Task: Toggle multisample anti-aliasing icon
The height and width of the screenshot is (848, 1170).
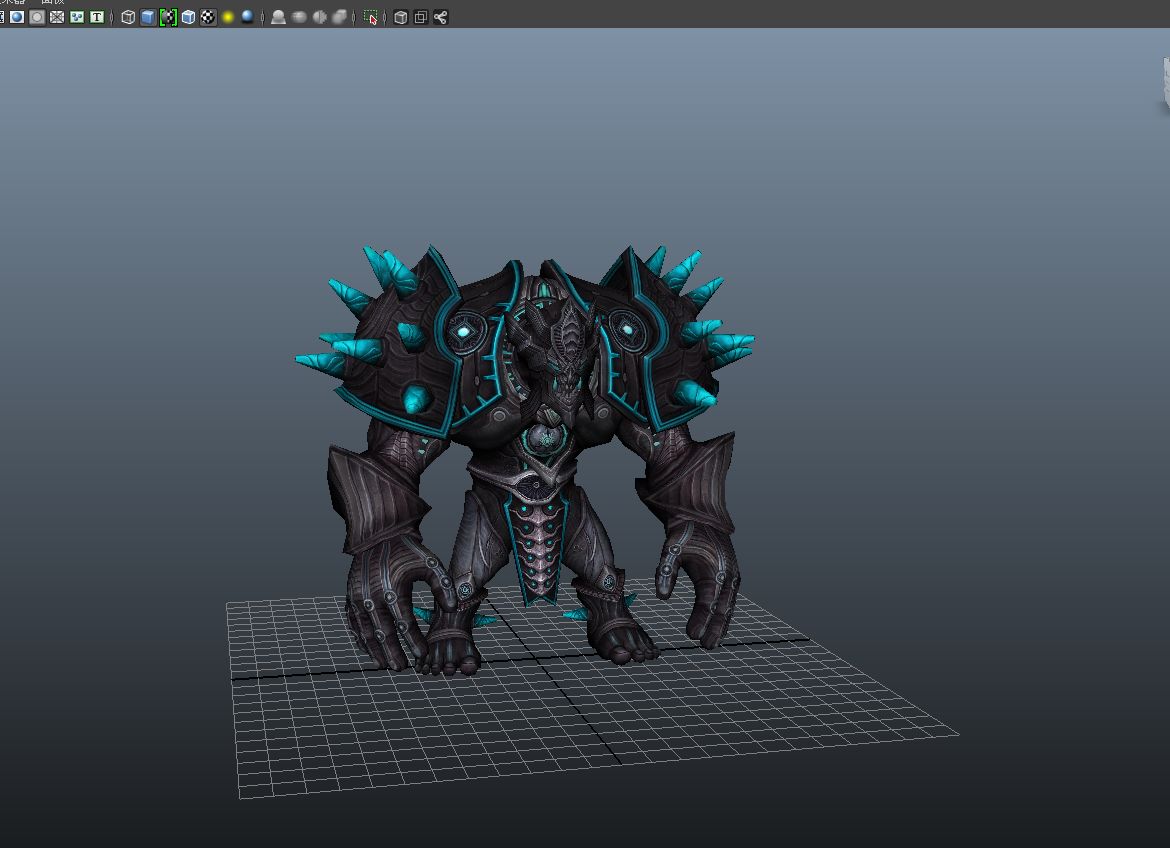Action: 319,17
